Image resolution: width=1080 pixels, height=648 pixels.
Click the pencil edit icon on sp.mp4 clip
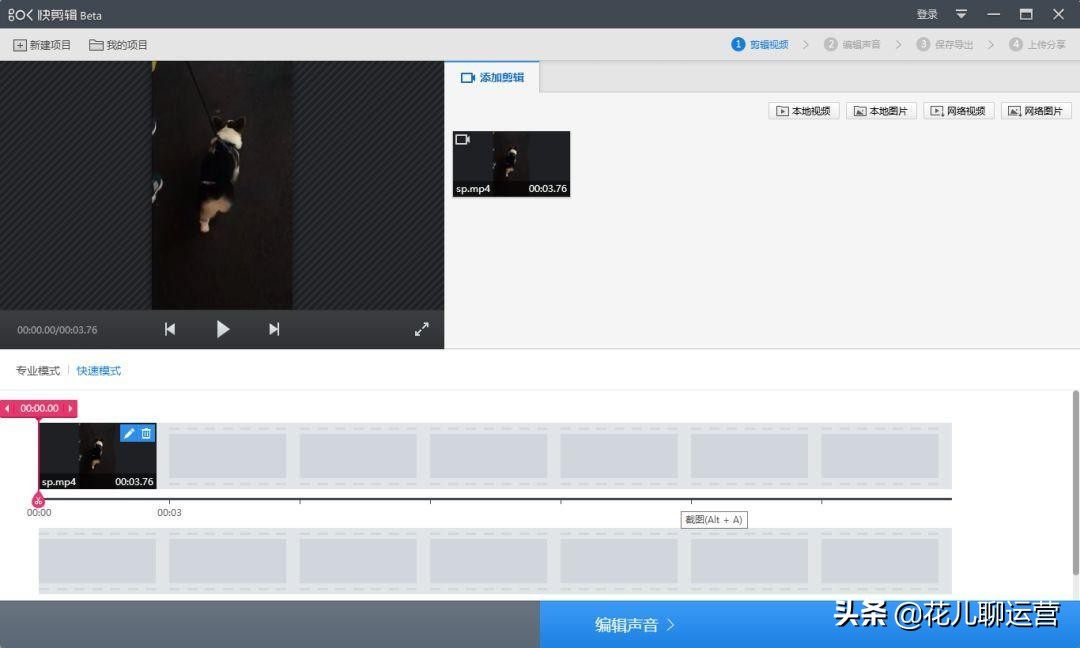[129, 433]
